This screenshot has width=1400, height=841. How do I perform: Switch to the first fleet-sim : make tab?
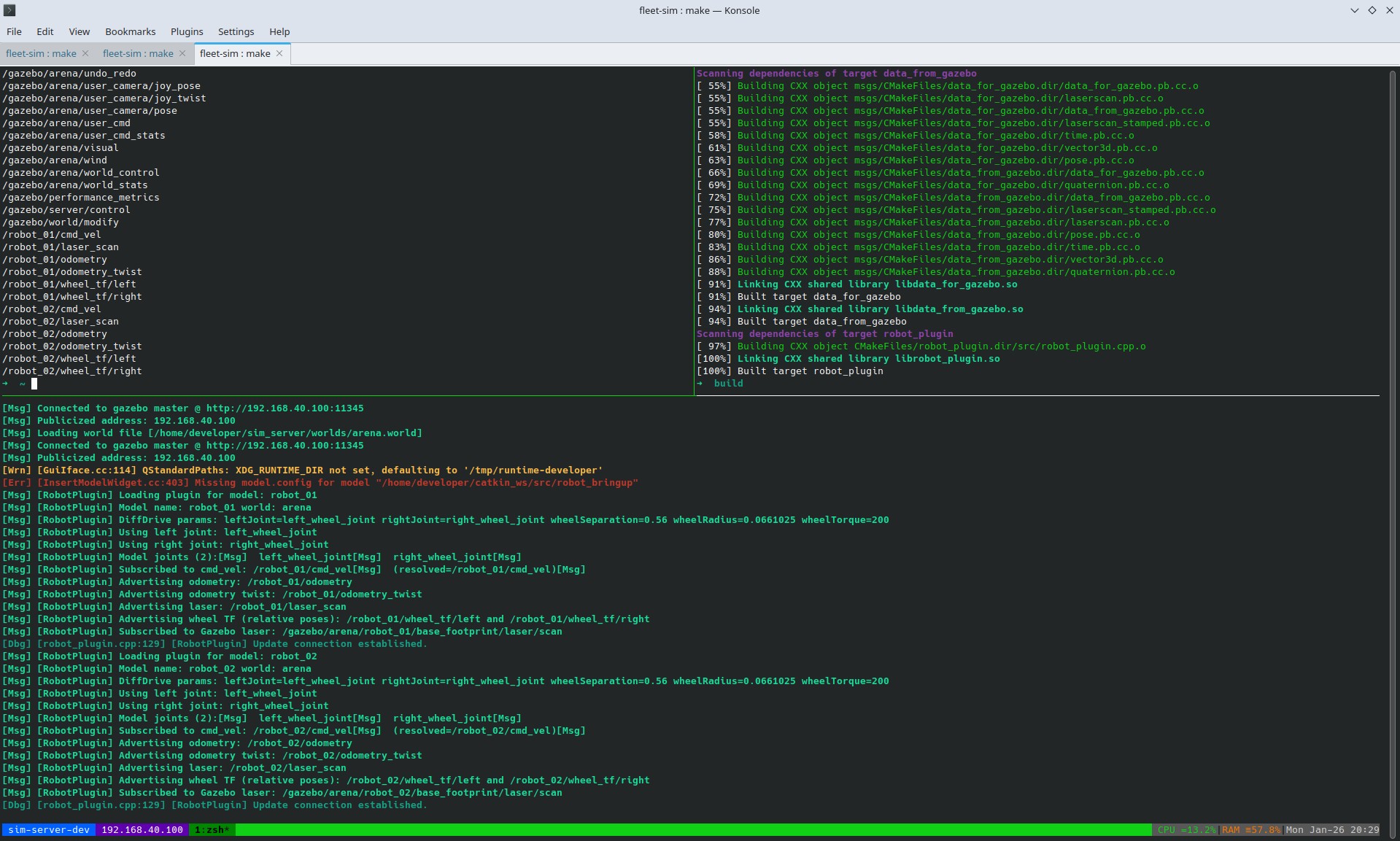41,53
